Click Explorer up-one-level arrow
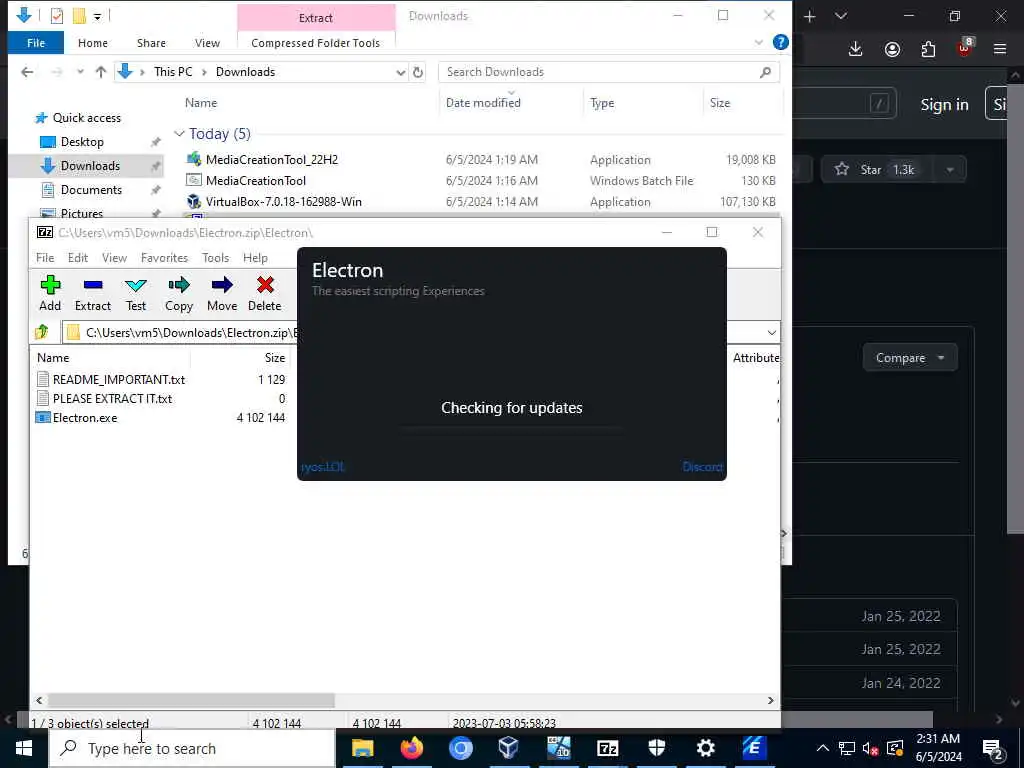This screenshot has width=1024, height=768. tap(101, 72)
